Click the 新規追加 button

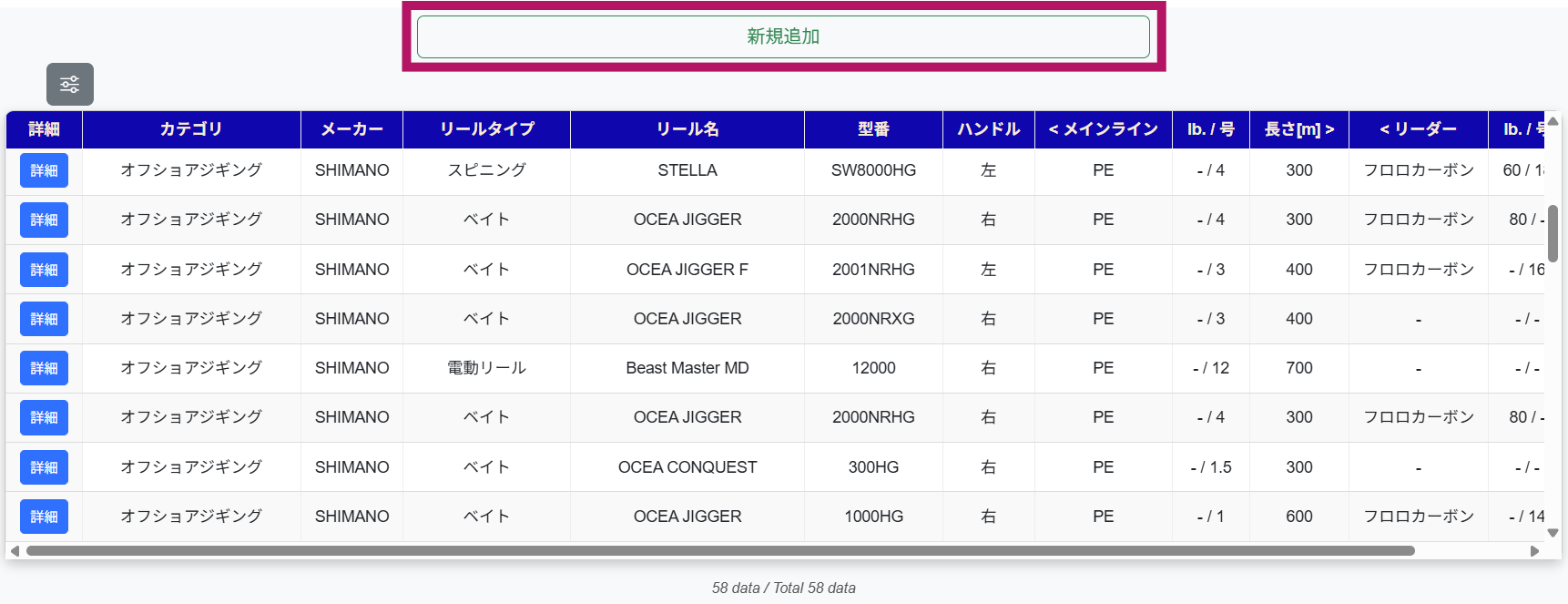pos(783,36)
